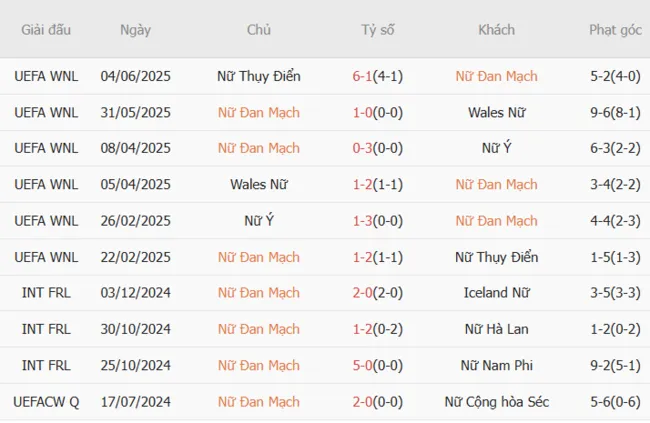Select the 17/07/2024 date cell
The image size is (650, 423).
[x=135, y=402]
